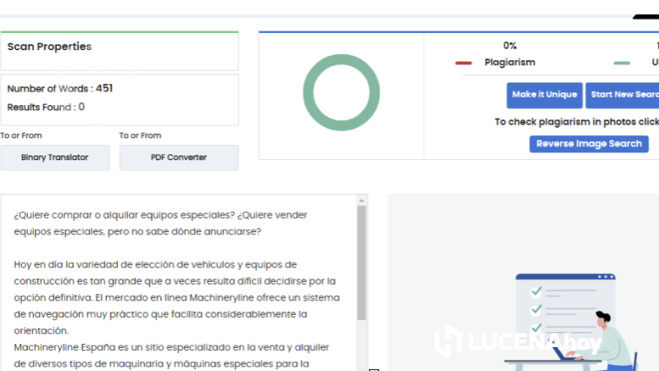659x371 pixels.
Task: Click the first checkmark in the illustration
Action: pyautogui.click(x=536, y=291)
